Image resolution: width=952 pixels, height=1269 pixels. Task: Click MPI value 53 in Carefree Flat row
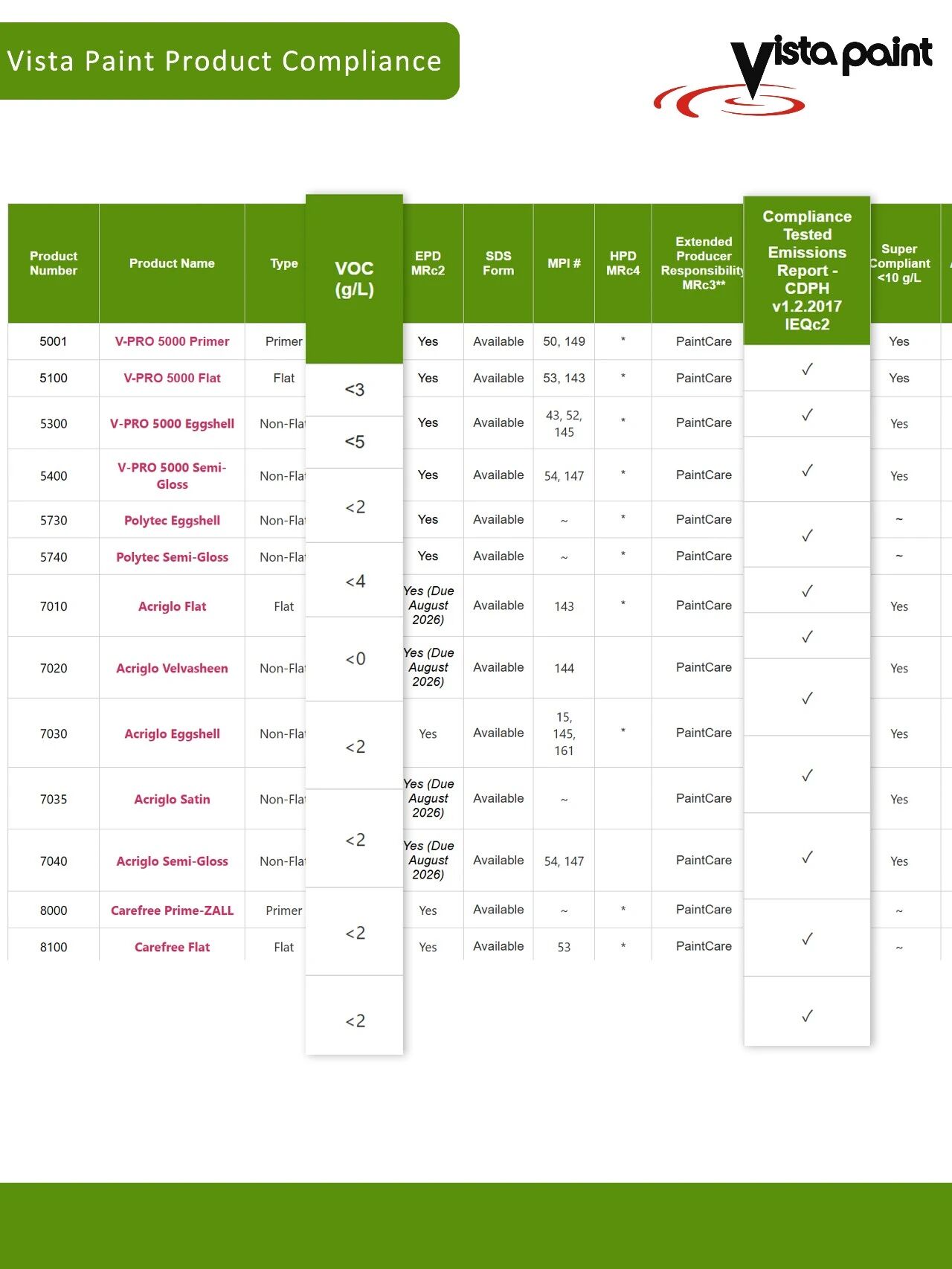tap(564, 947)
